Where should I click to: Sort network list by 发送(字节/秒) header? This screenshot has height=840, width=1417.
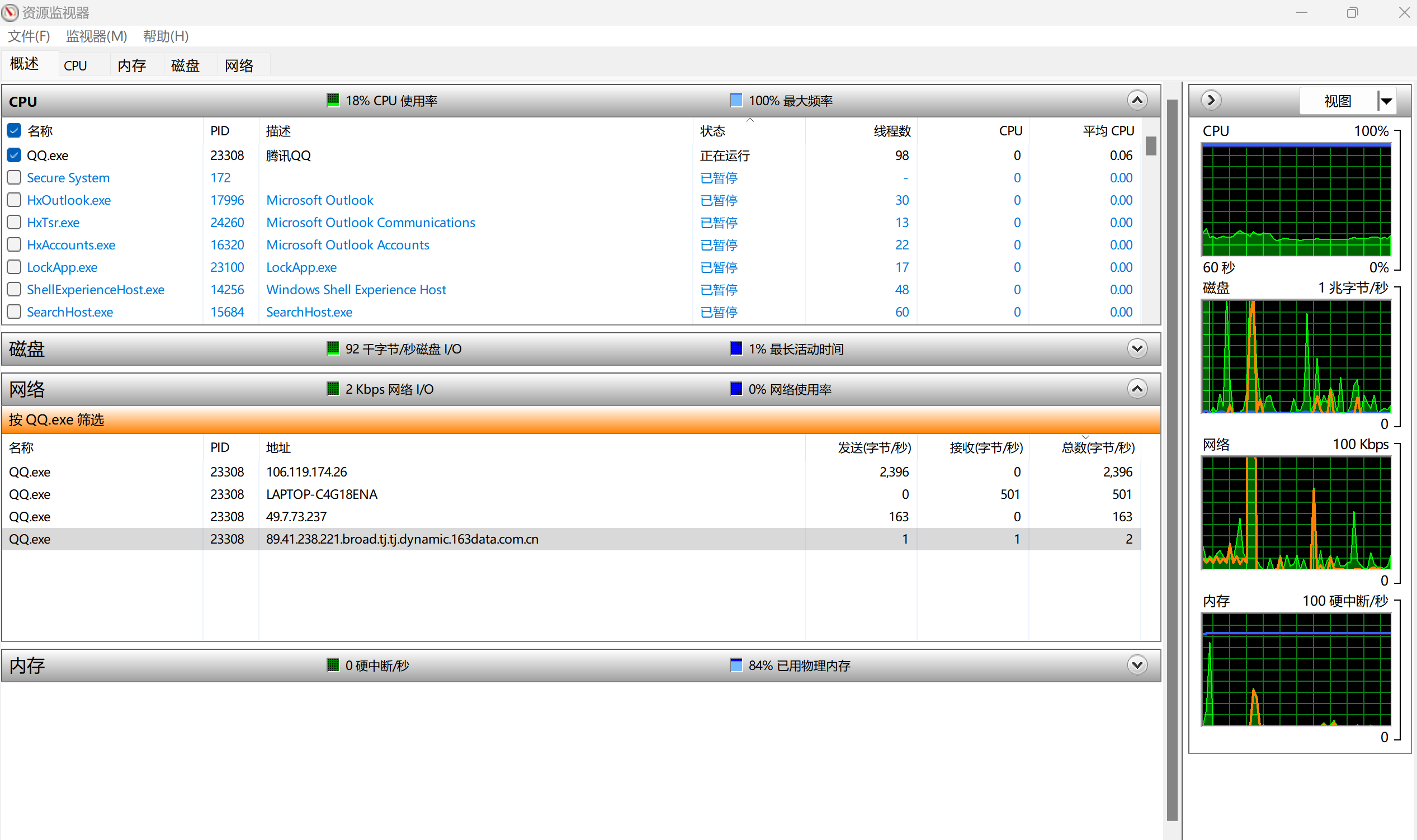pos(861,447)
